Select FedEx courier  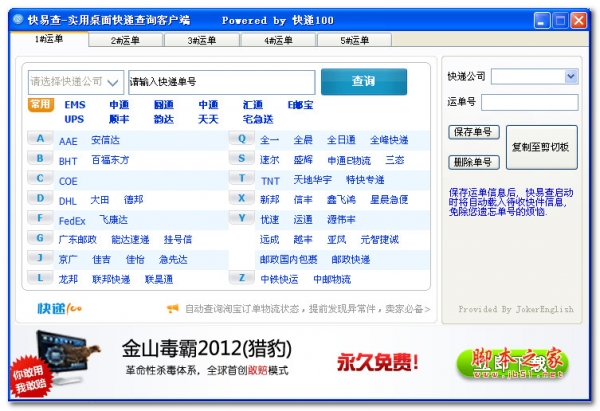coord(72,221)
